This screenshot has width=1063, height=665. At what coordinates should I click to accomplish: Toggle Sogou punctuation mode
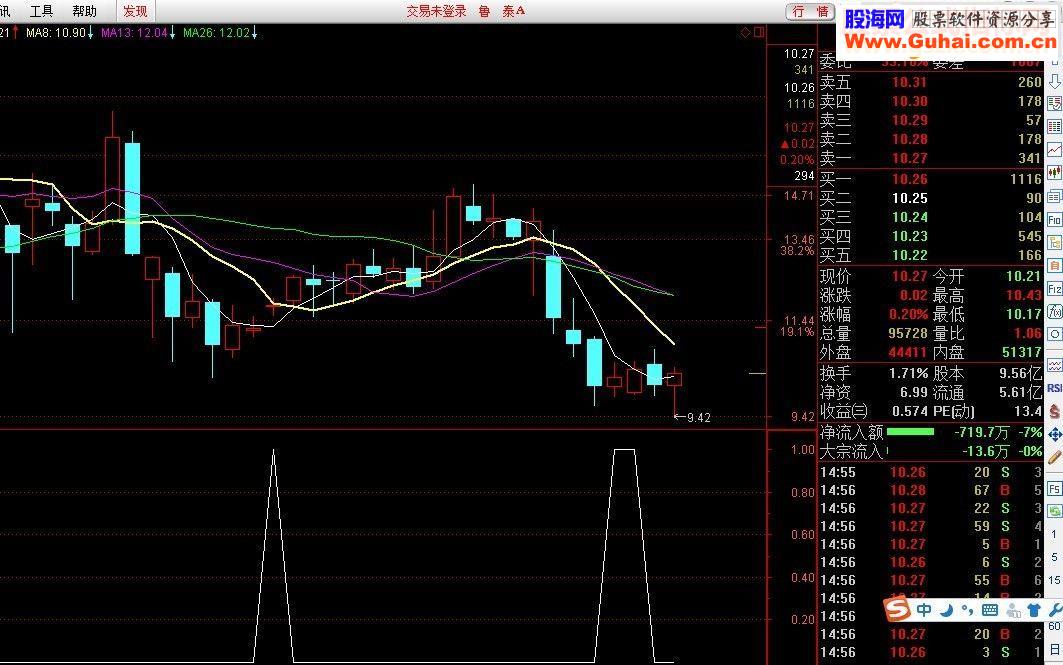point(967,611)
